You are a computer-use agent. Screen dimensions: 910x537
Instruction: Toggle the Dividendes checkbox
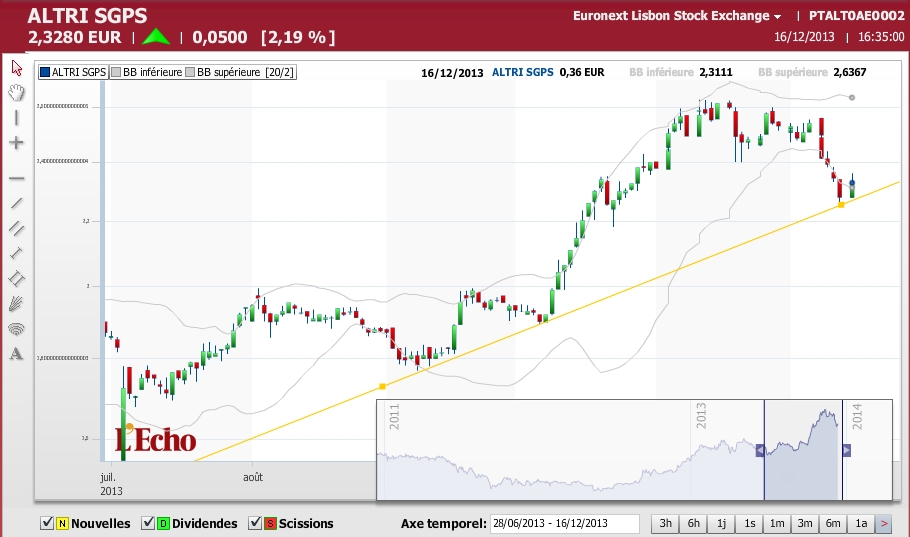tap(148, 523)
